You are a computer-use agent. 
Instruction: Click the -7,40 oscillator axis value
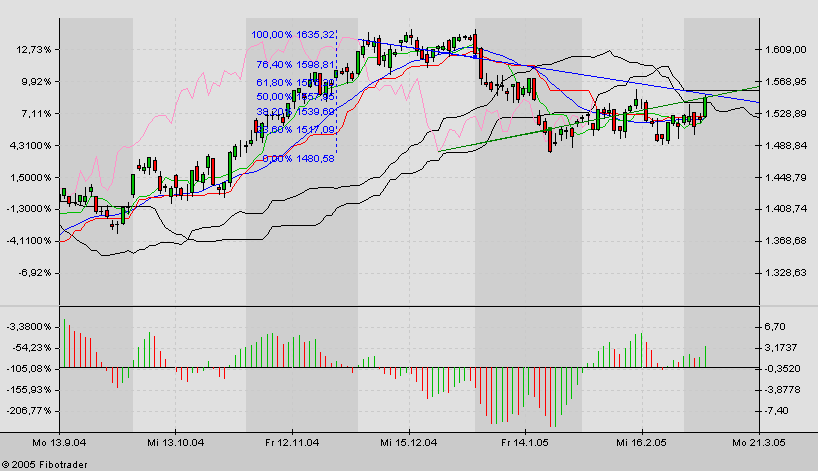(780, 410)
